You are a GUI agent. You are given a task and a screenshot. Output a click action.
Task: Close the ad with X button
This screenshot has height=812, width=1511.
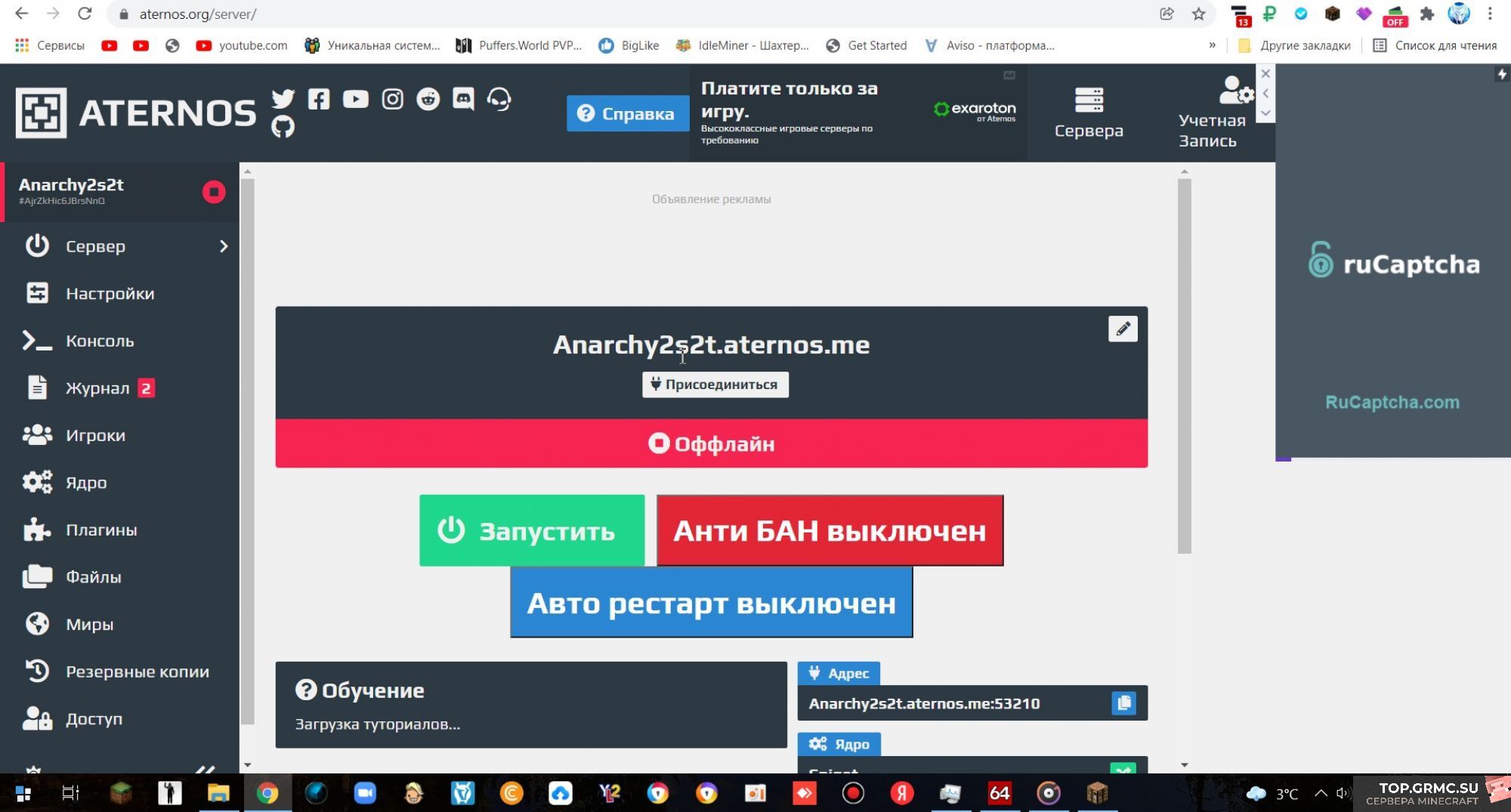click(1265, 74)
